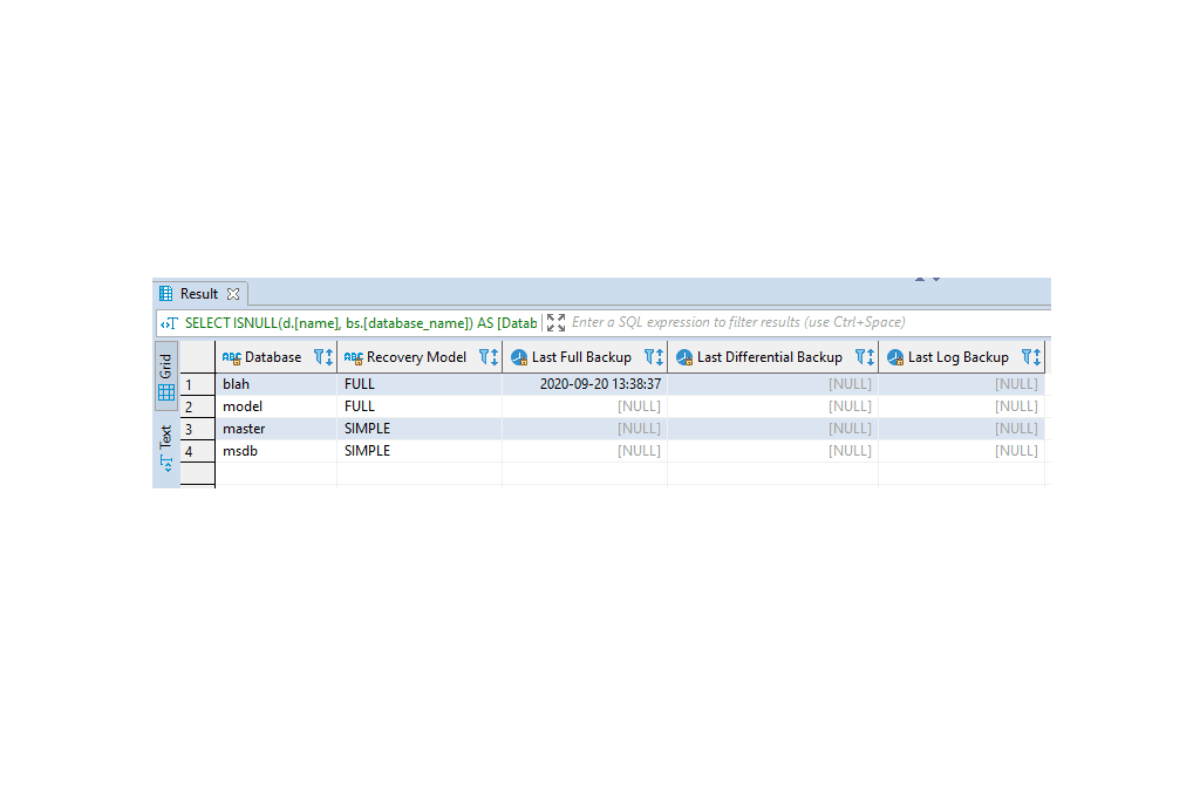Image resolution: width=1200 pixels, height=800 pixels.
Task: Toggle sorting on the Database column
Action: pos(328,356)
